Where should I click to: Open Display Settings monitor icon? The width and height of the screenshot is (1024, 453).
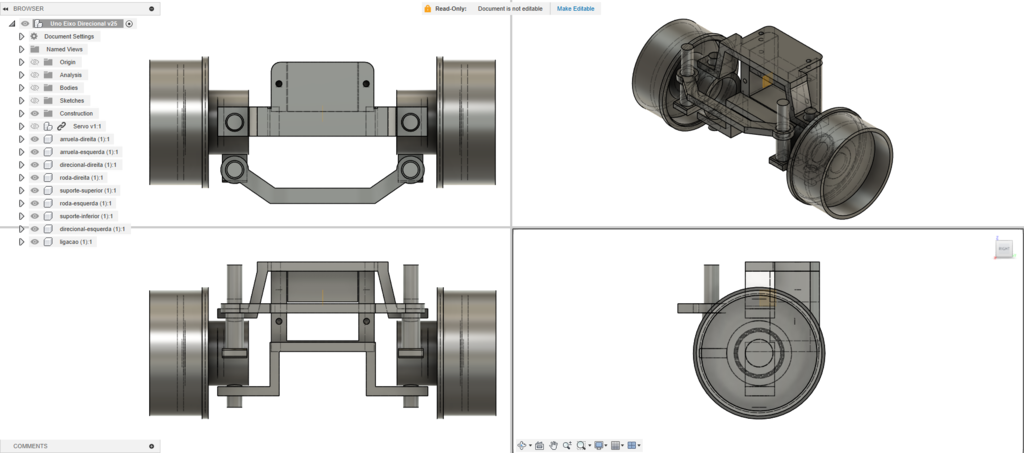(x=598, y=445)
